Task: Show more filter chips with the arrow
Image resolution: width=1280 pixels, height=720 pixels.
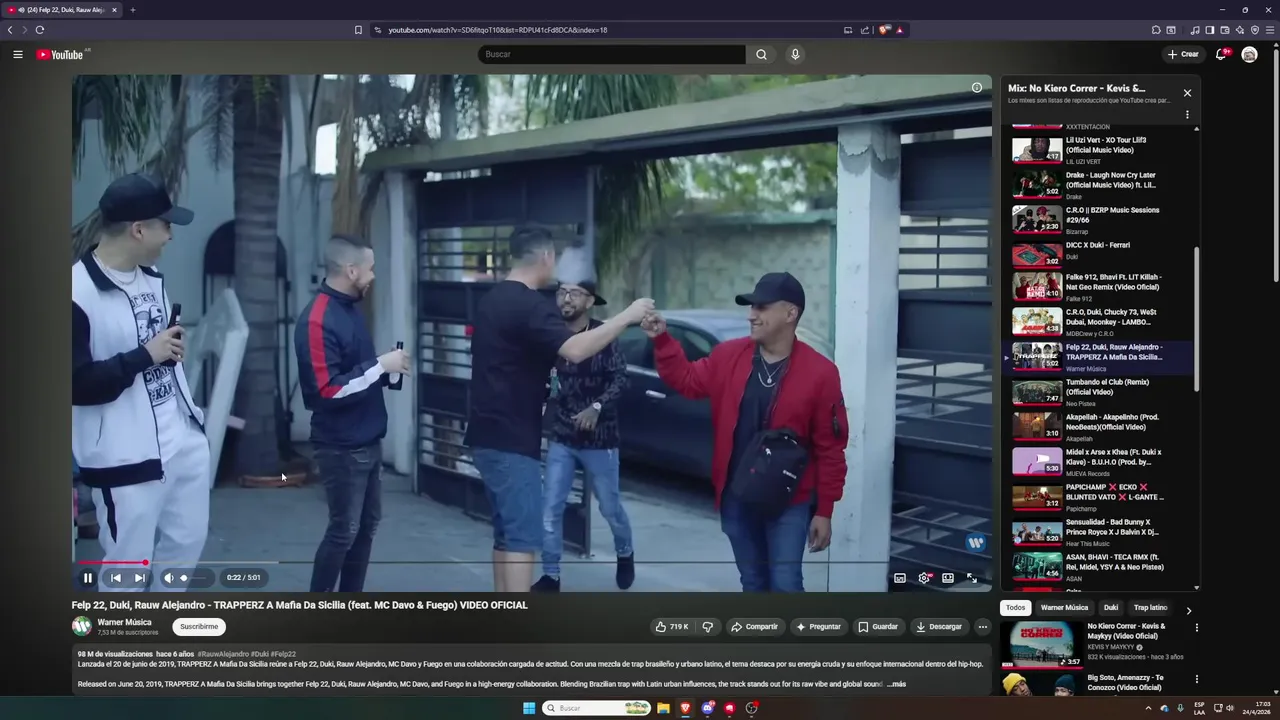Action: click(1188, 609)
